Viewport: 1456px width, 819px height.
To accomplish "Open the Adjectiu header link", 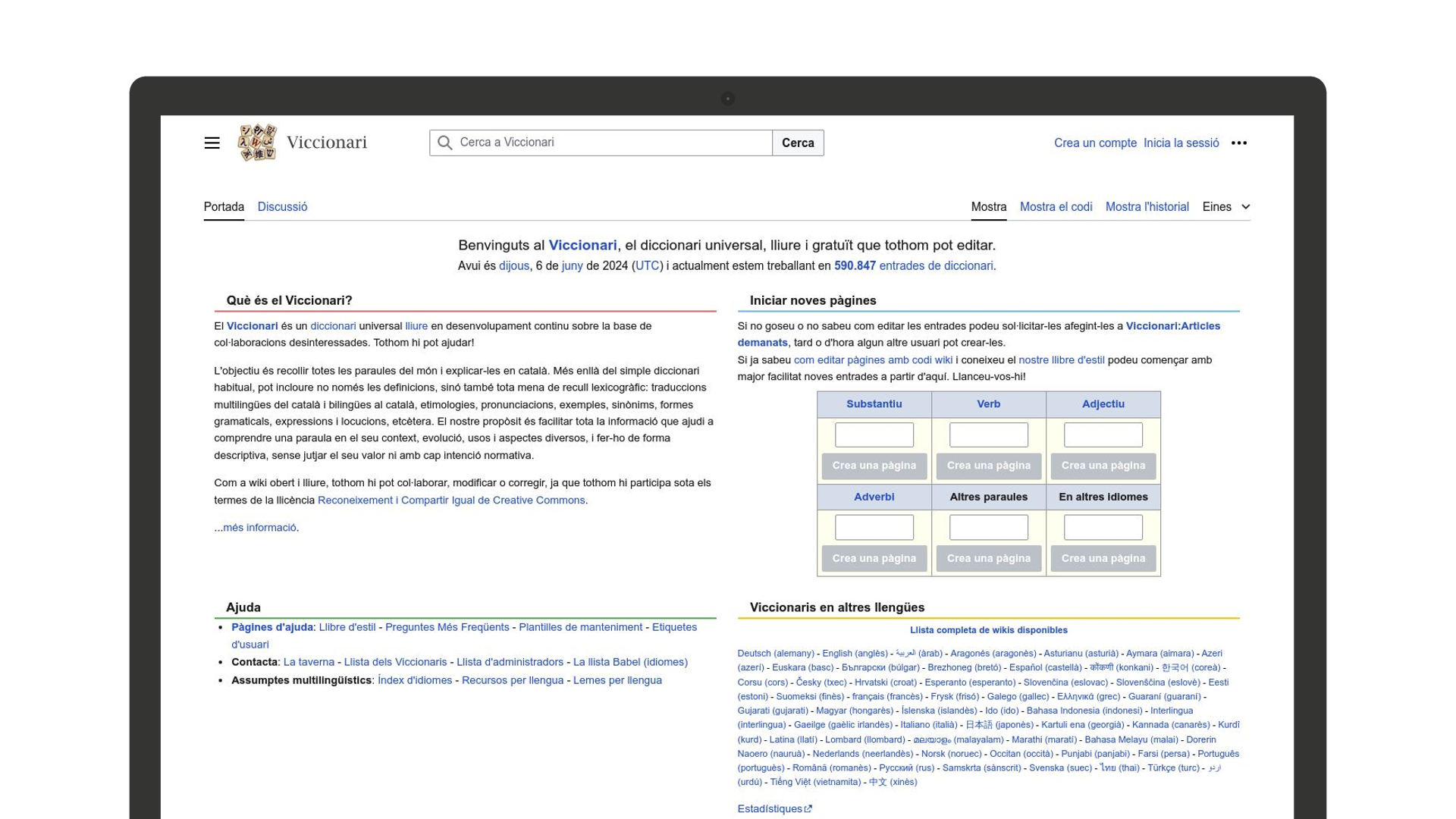I will point(1103,404).
